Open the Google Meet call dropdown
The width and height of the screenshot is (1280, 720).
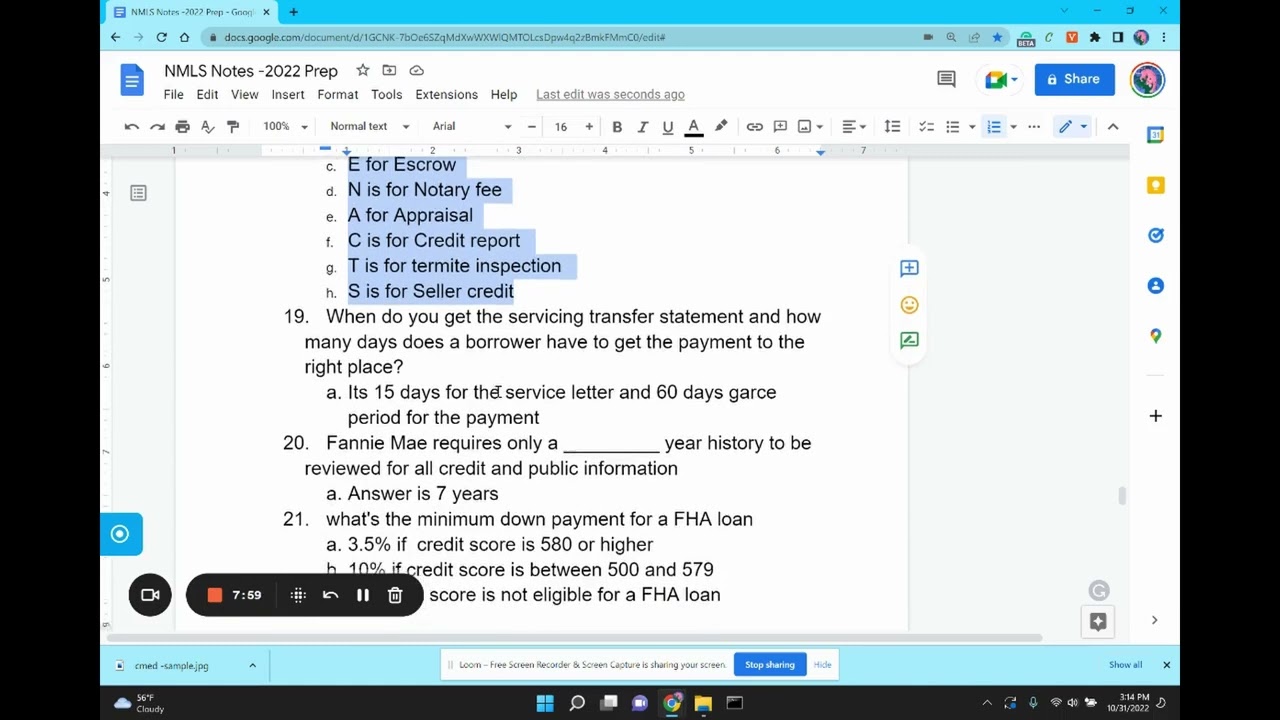coord(1002,80)
